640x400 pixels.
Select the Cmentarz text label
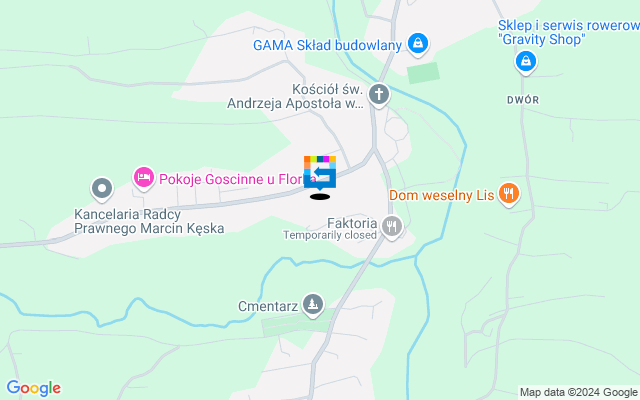click(x=268, y=306)
